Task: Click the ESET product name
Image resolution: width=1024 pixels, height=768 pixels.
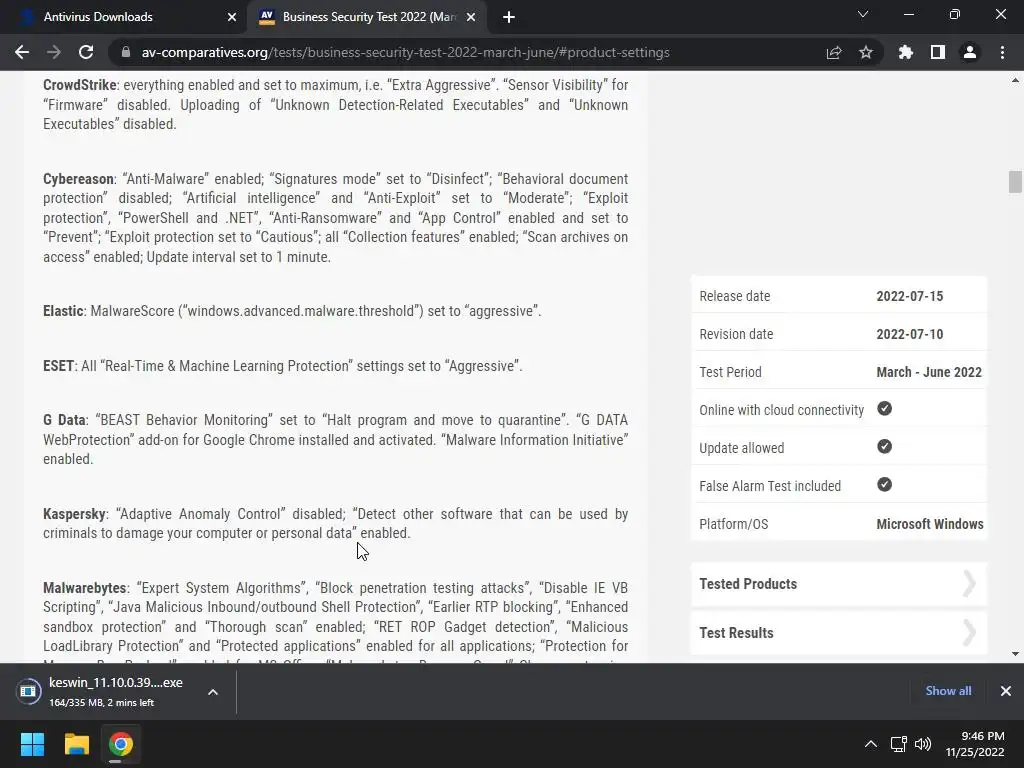Action: pyautogui.click(x=59, y=366)
